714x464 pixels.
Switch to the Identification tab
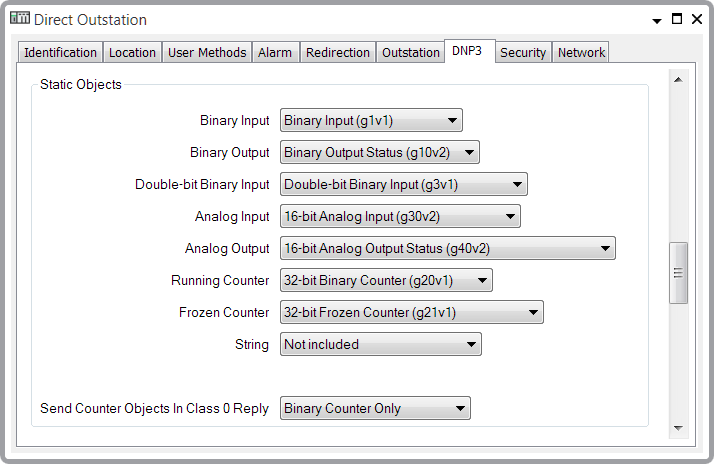pyautogui.click(x=60, y=53)
